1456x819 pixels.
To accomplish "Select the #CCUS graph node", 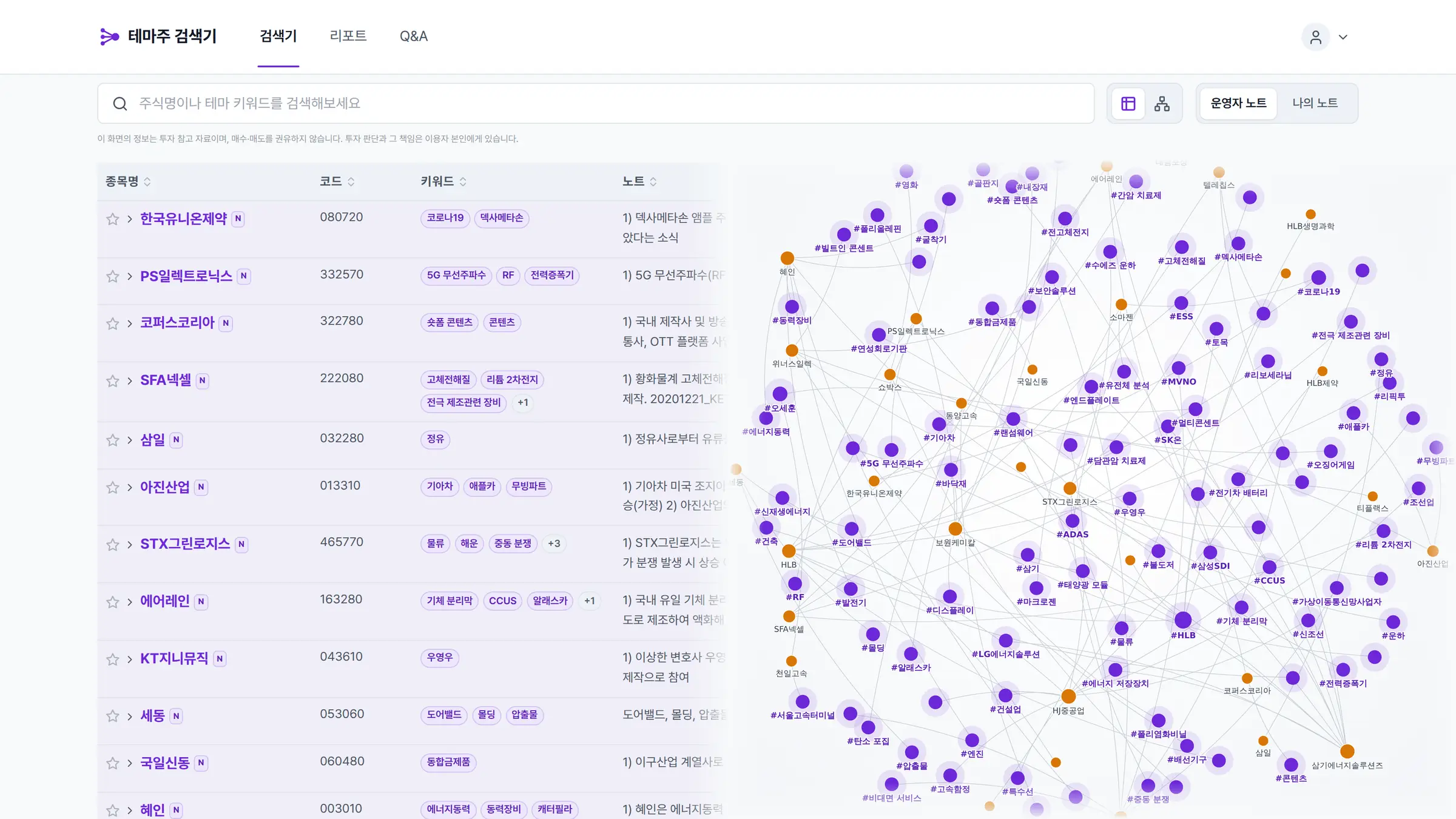I will click(1269, 568).
